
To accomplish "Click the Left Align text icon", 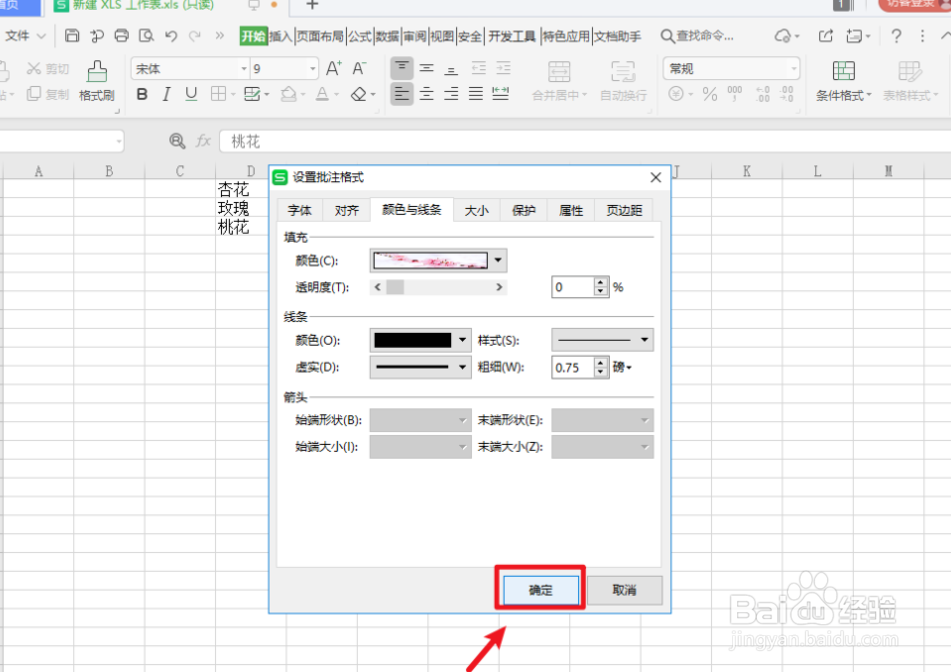I will (402, 94).
